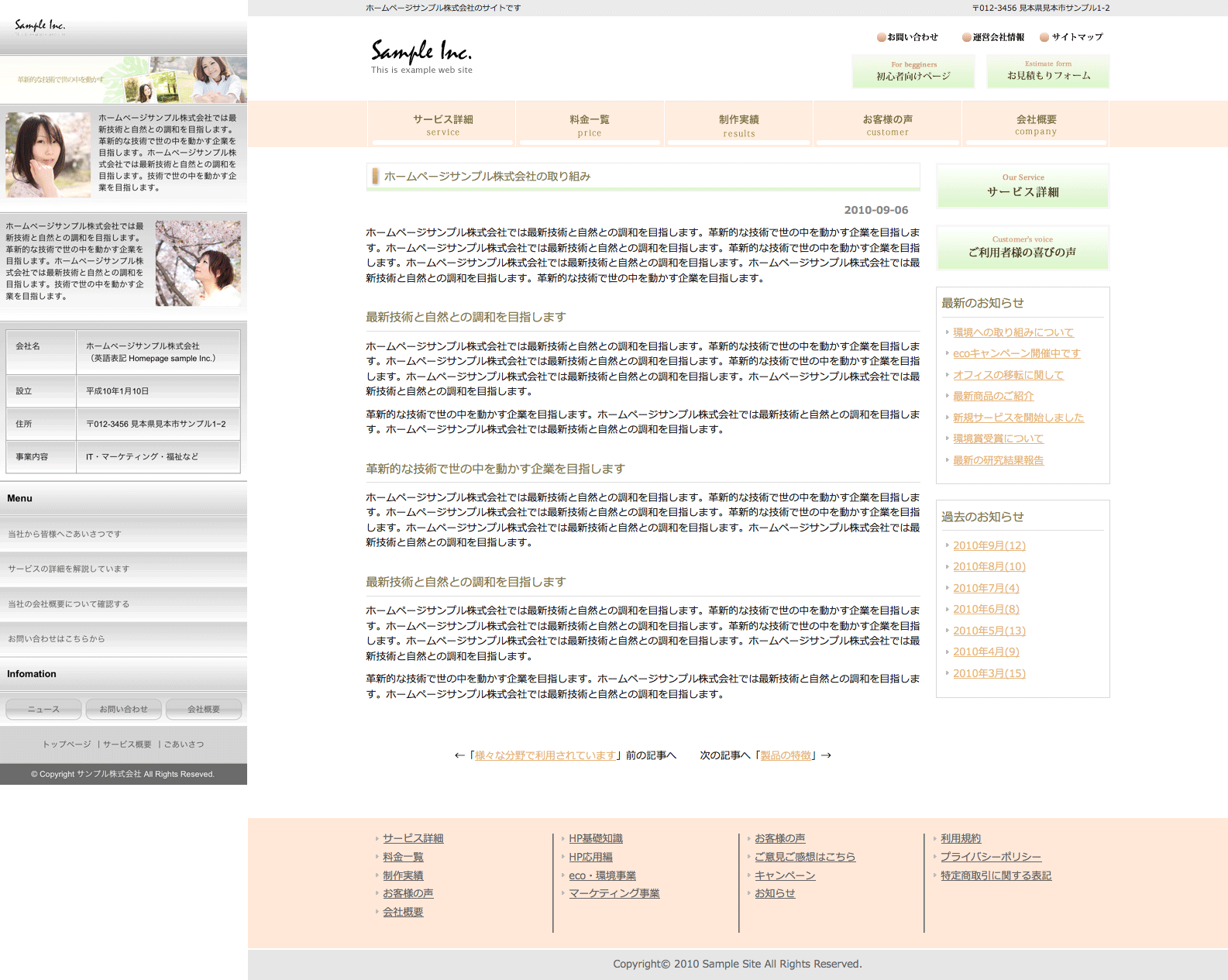The width and height of the screenshot is (1228, 980).
Task: Click the woman portrait thumbnail in the sidebar
Action: (48, 155)
